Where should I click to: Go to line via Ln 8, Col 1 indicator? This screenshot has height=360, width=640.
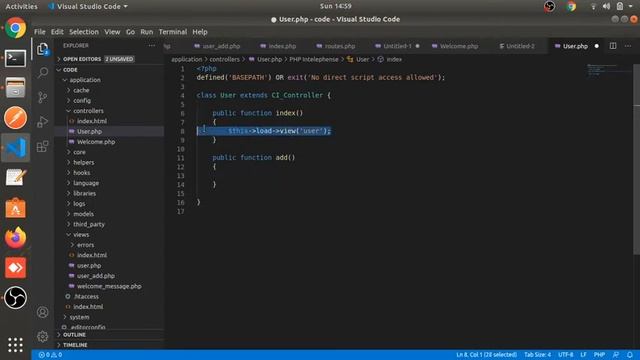[487, 355]
